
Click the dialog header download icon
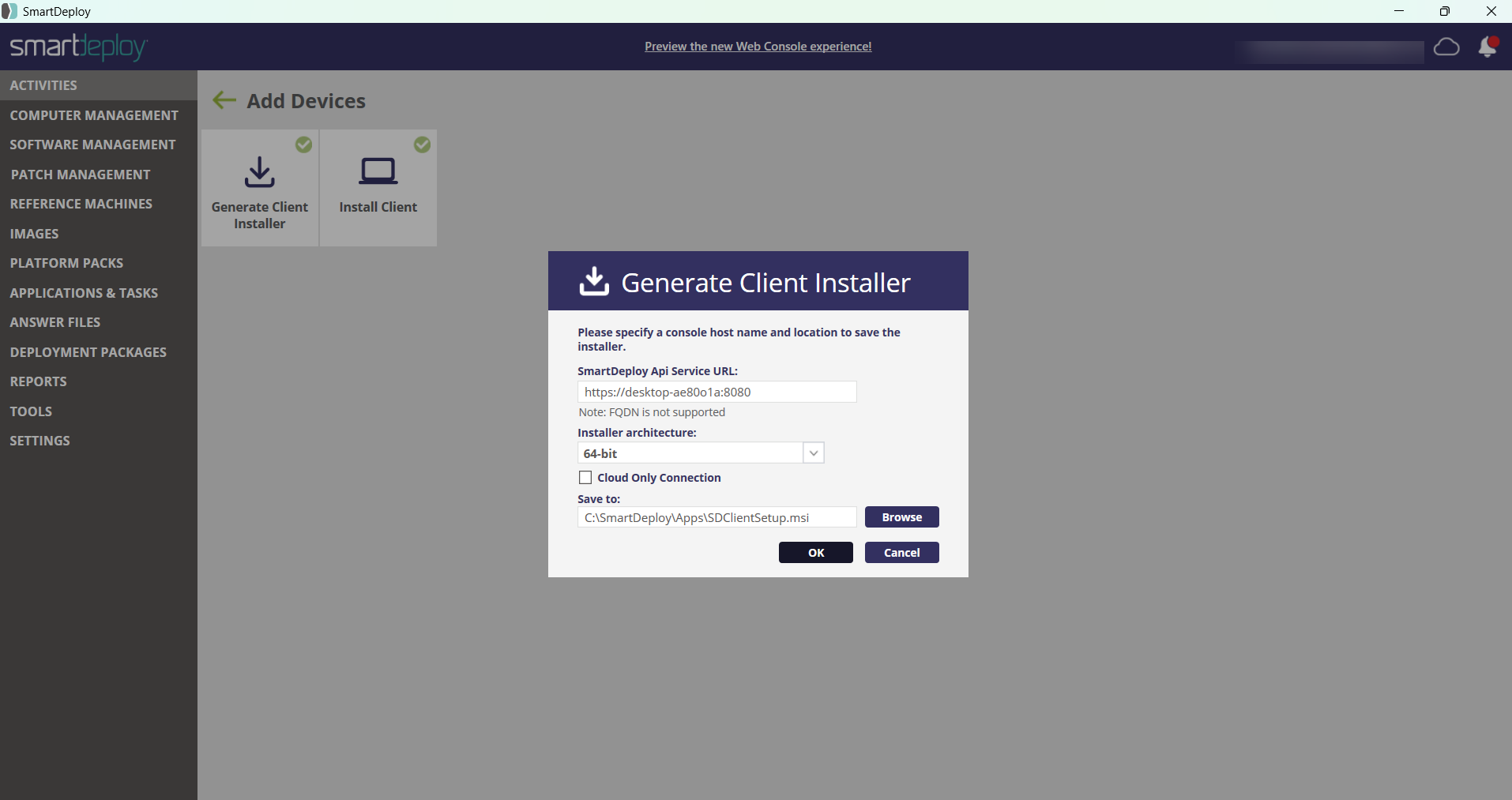[x=594, y=281]
